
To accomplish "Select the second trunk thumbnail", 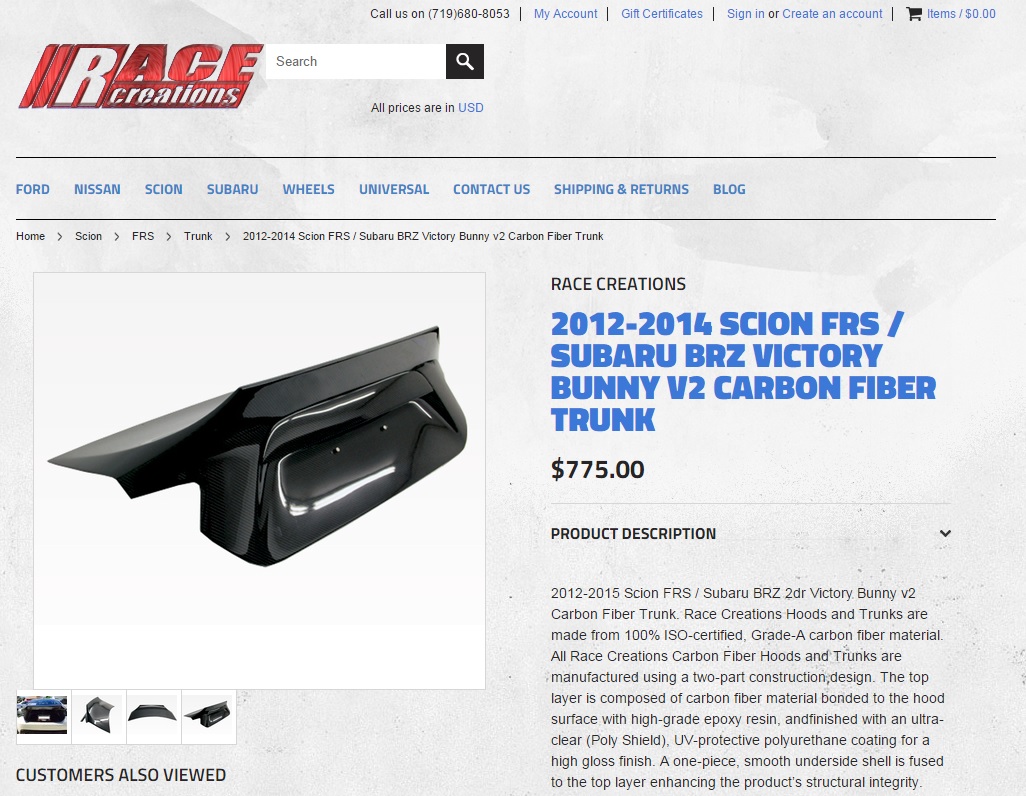I will click(98, 715).
